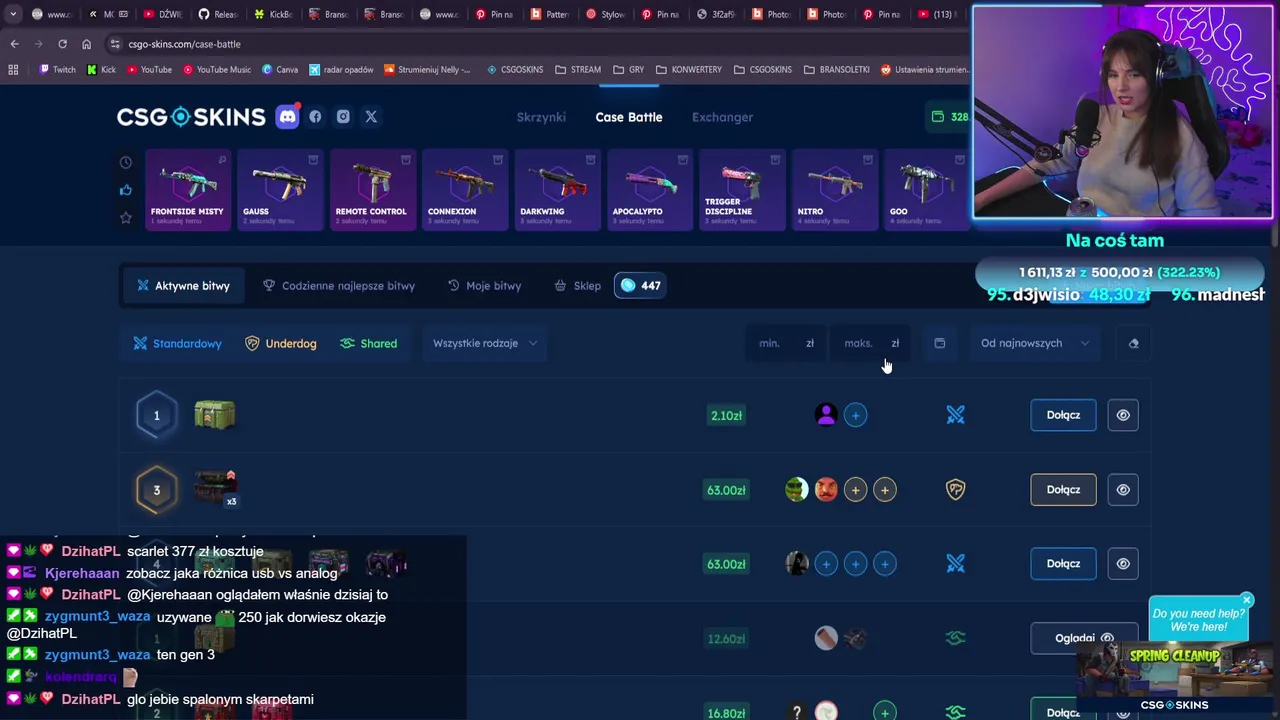1280x720 pixels.
Task: Click Oglądaj on the 12.60zł battle
Action: tap(1083, 638)
